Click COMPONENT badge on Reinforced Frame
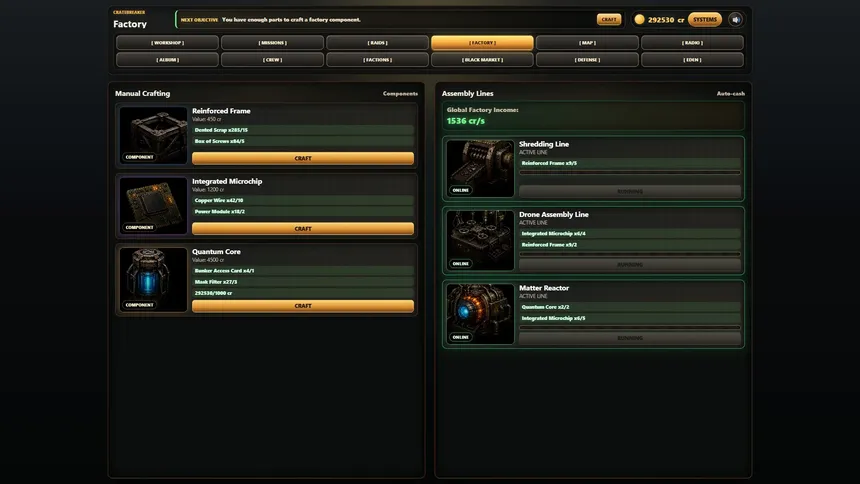The image size is (860, 484). [139, 157]
